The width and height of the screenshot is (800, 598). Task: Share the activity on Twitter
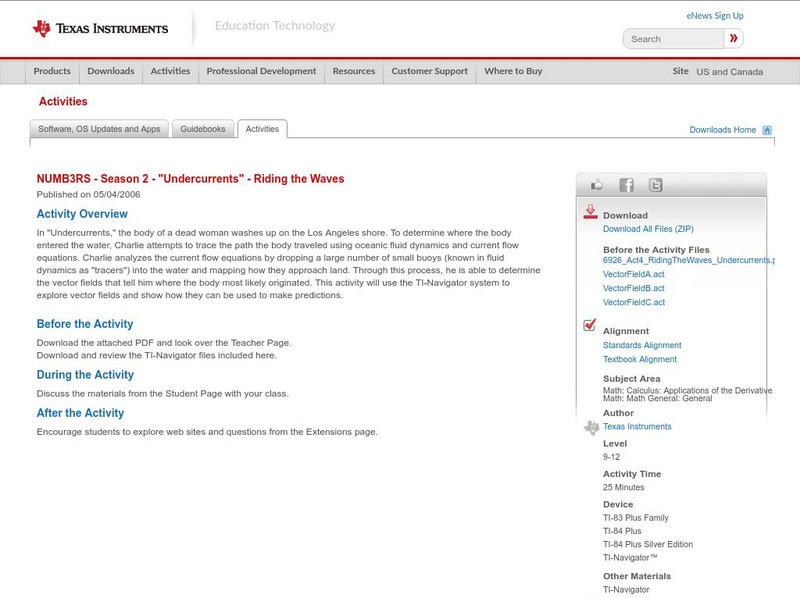[x=655, y=185]
